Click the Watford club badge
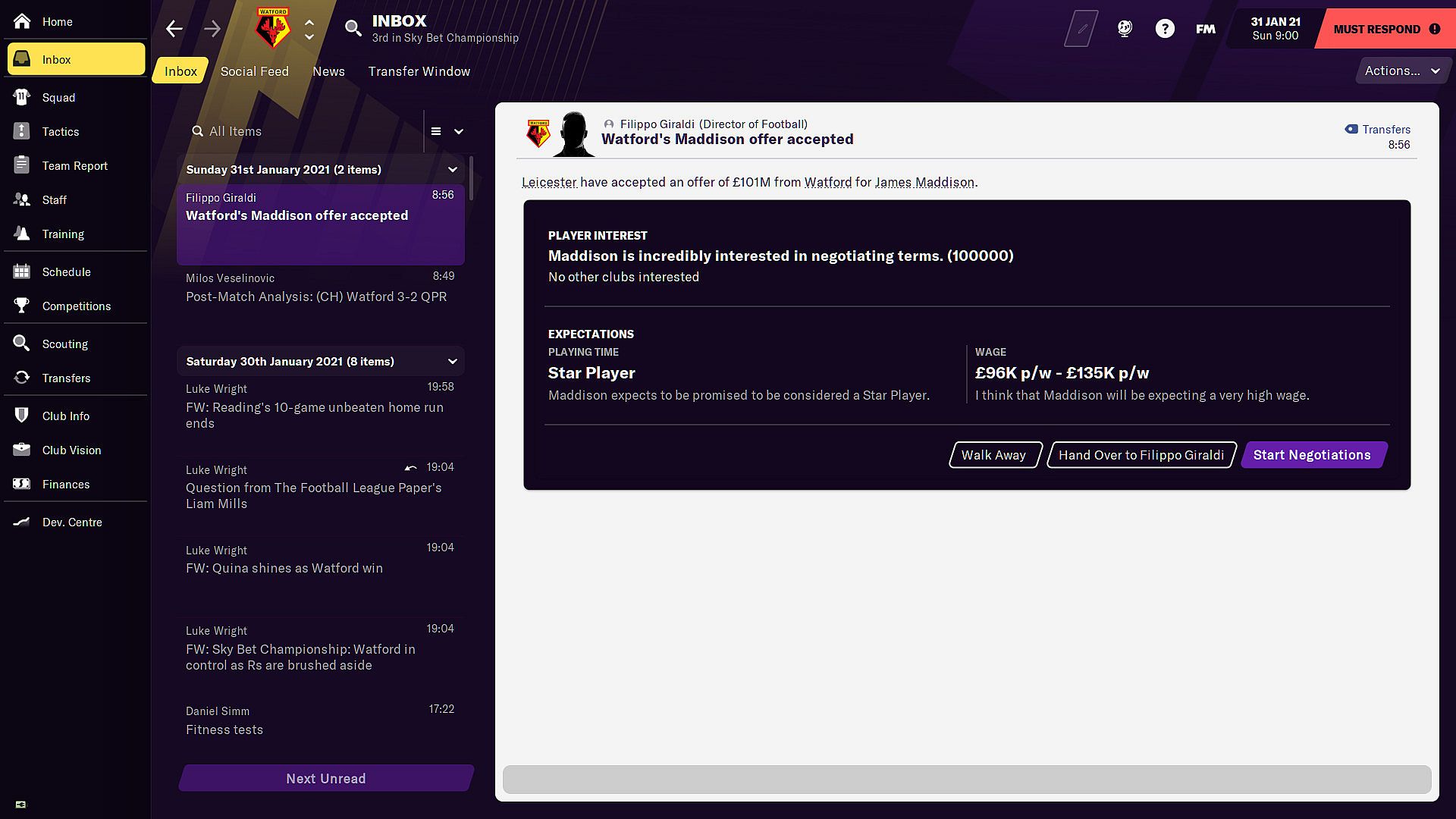1456x819 pixels. tap(272, 29)
